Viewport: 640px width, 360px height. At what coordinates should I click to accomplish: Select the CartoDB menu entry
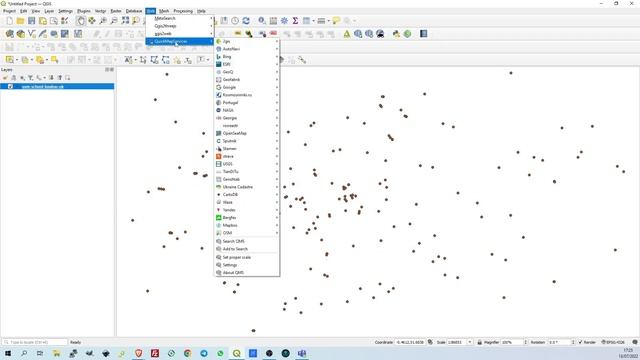coord(247,195)
